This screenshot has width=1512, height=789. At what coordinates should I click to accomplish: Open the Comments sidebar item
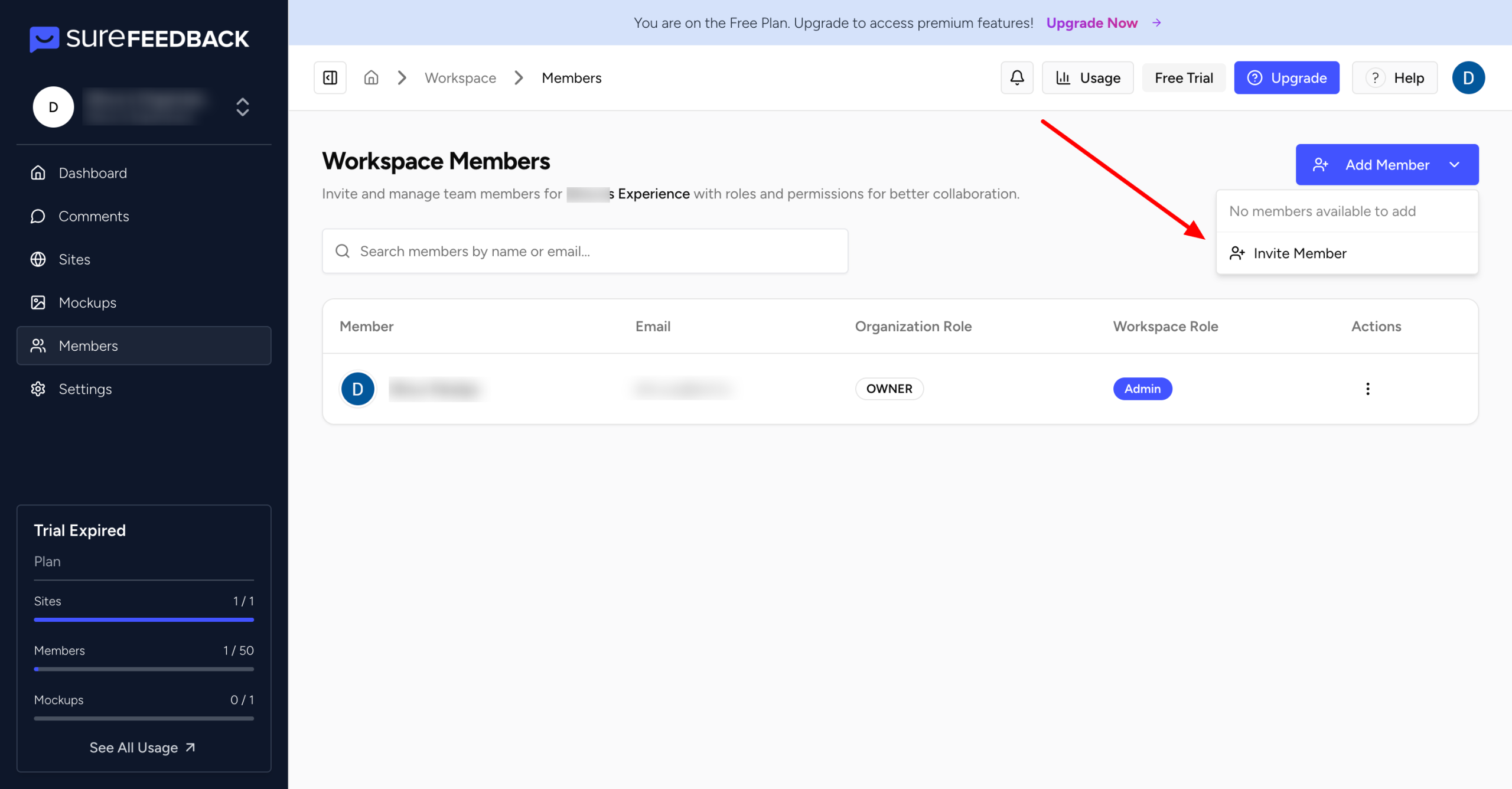[93, 216]
